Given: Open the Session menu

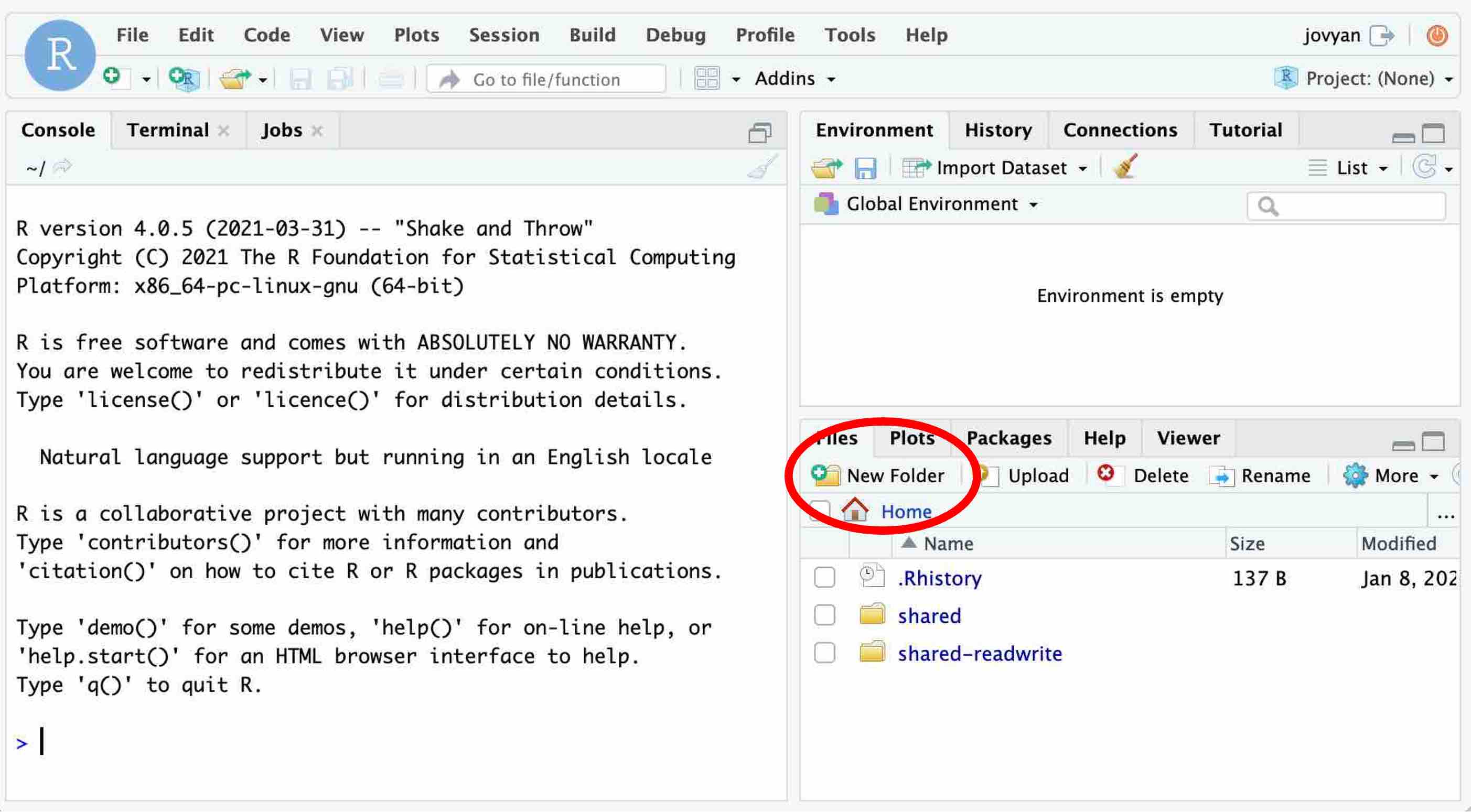Looking at the screenshot, I should (x=503, y=35).
